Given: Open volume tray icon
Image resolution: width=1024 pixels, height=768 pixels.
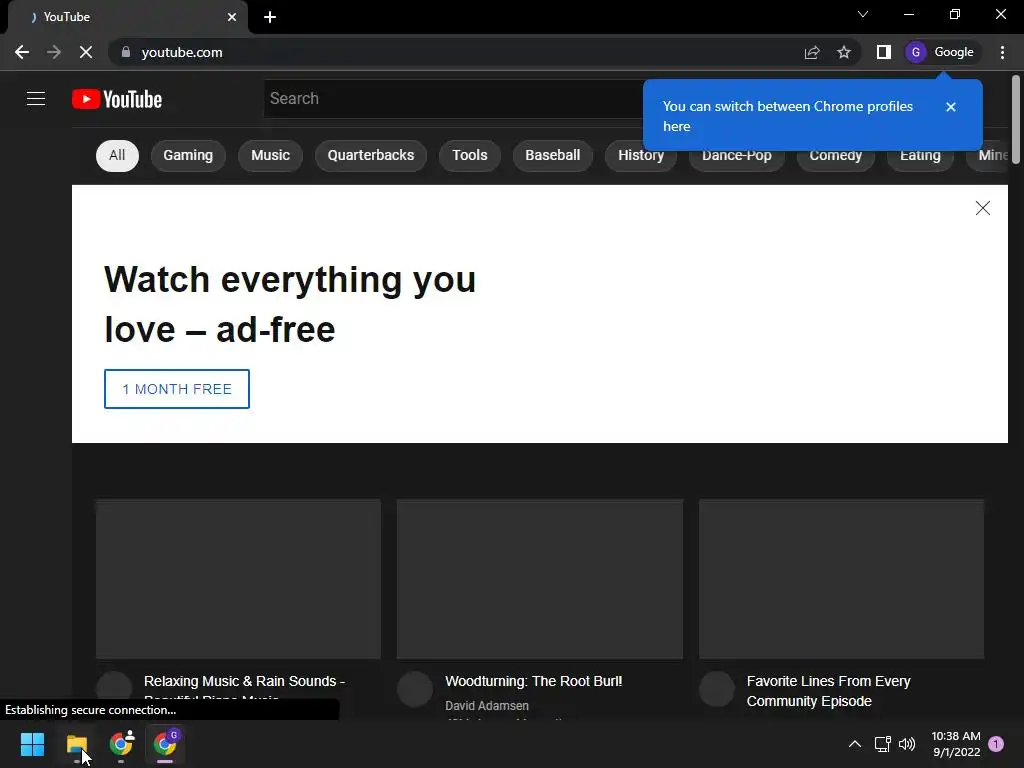Looking at the screenshot, I should tap(907, 744).
